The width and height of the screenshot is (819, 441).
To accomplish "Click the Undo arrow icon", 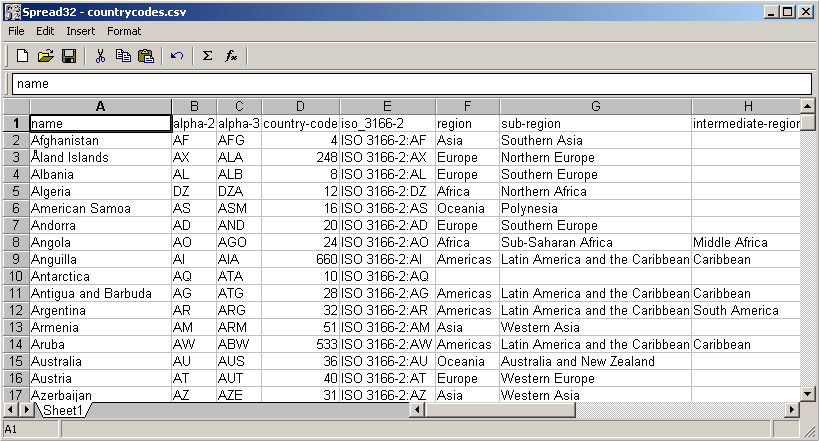I will (177, 56).
